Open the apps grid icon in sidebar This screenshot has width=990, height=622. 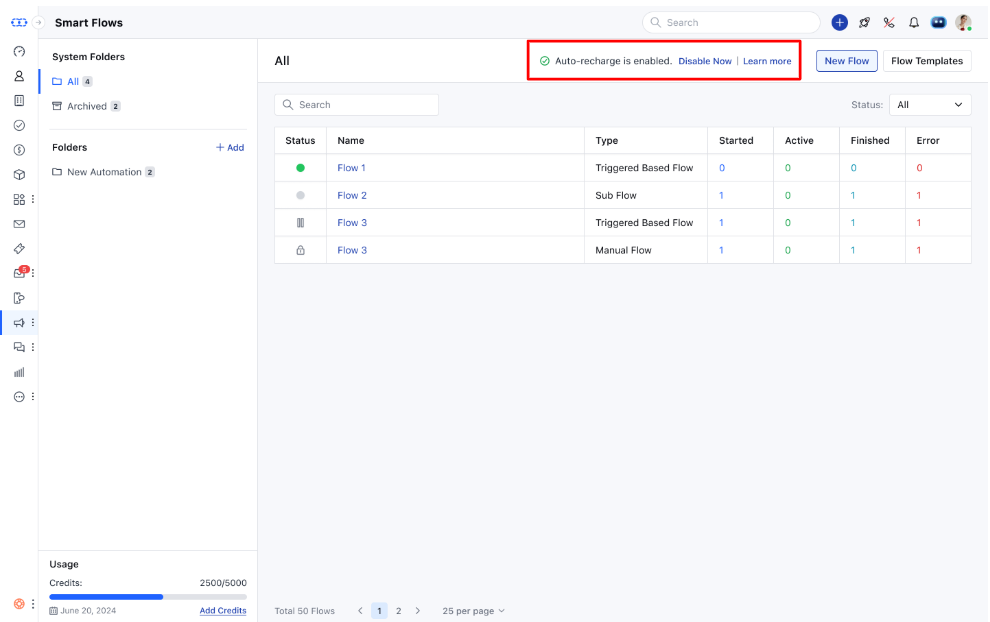coord(19,200)
